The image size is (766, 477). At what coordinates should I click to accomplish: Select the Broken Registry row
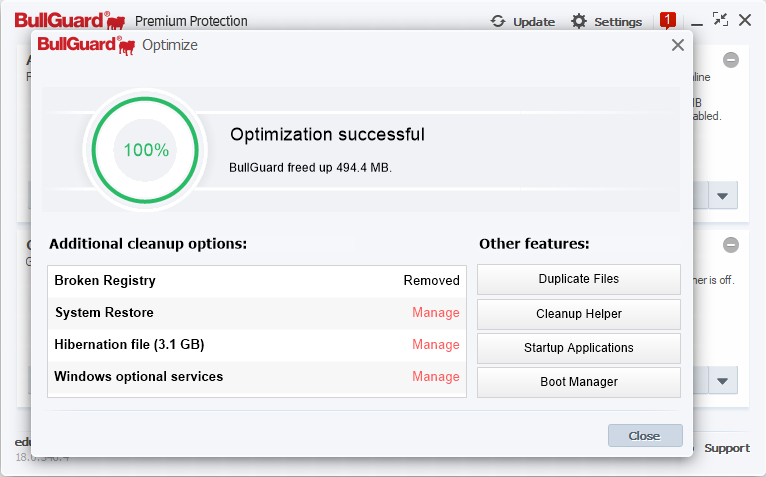click(x=256, y=281)
